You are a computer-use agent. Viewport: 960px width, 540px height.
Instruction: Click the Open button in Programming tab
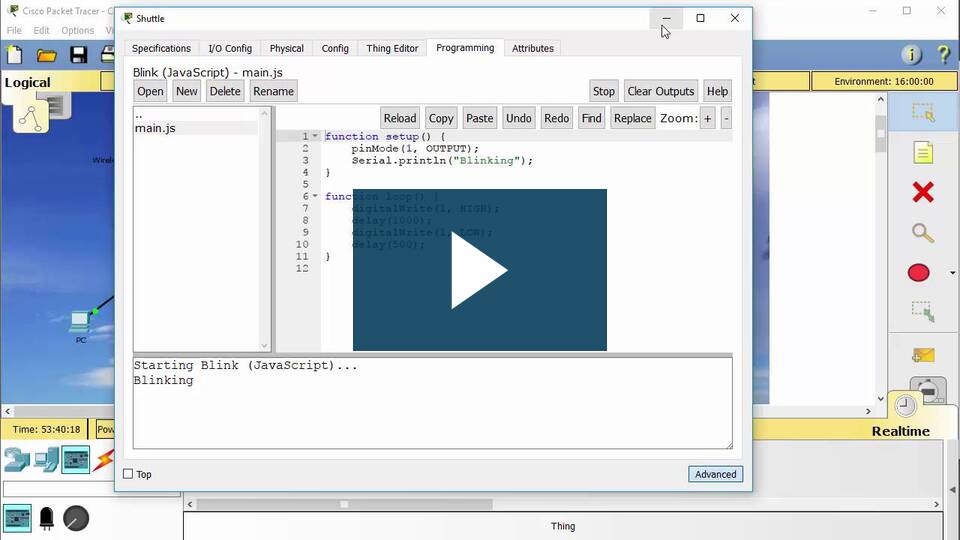[x=150, y=91]
